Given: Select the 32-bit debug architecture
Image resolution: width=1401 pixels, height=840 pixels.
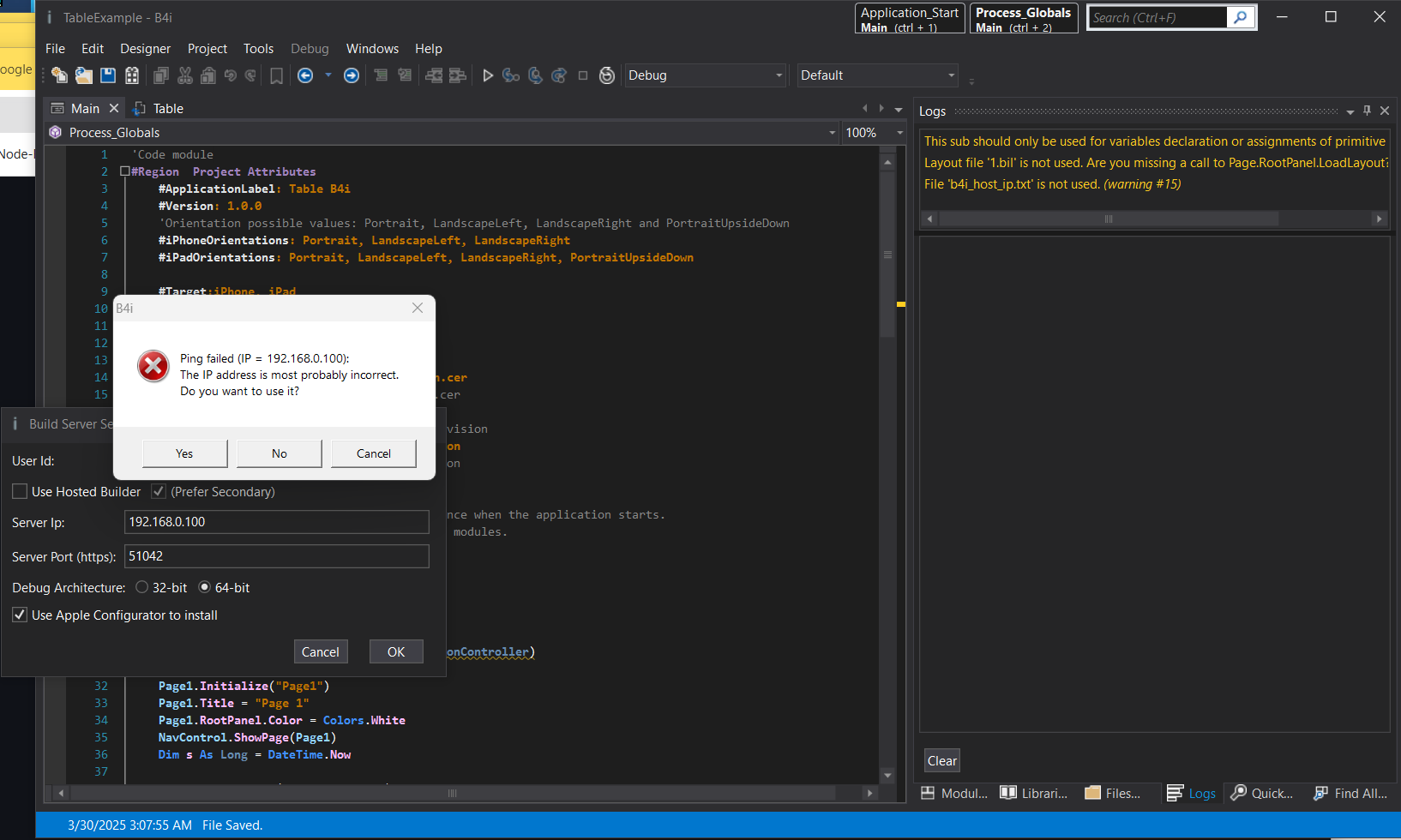Looking at the screenshot, I should [142, 587].
